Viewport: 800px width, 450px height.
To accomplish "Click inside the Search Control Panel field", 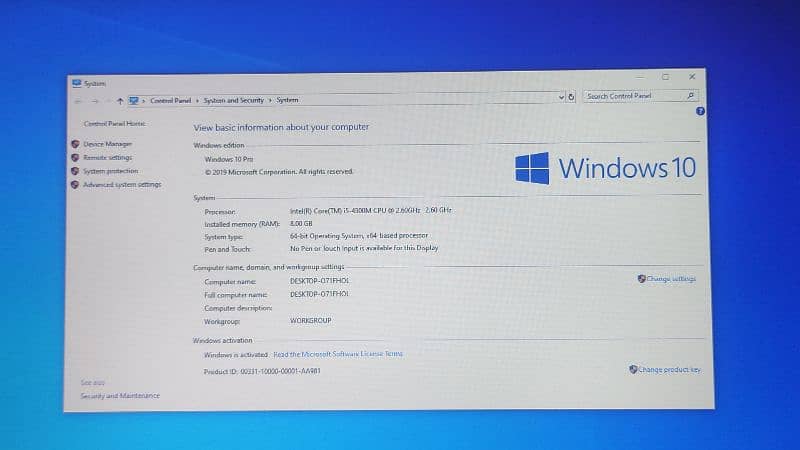I will pos(630,96).
